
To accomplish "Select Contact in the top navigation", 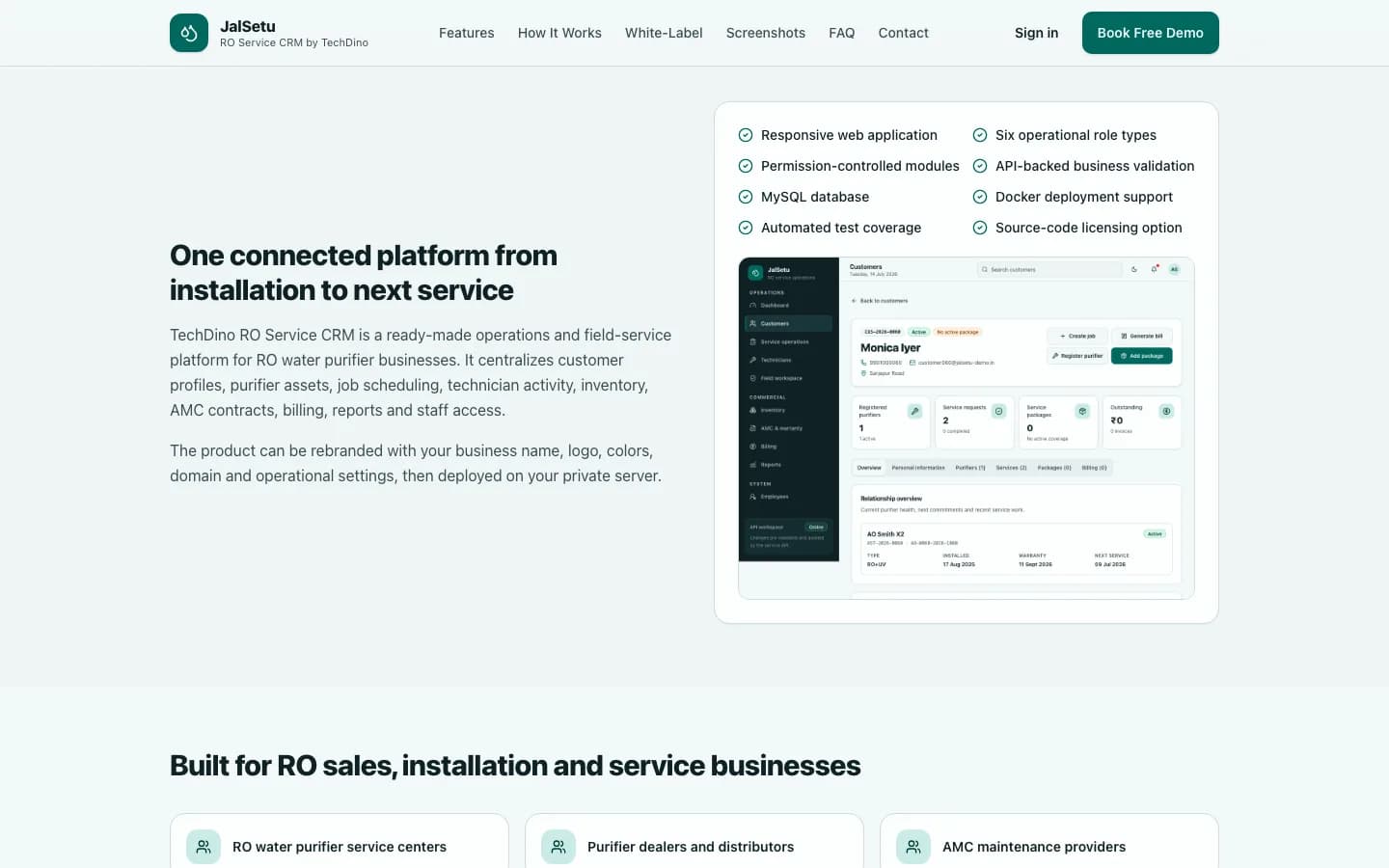I will coord(904,33).
